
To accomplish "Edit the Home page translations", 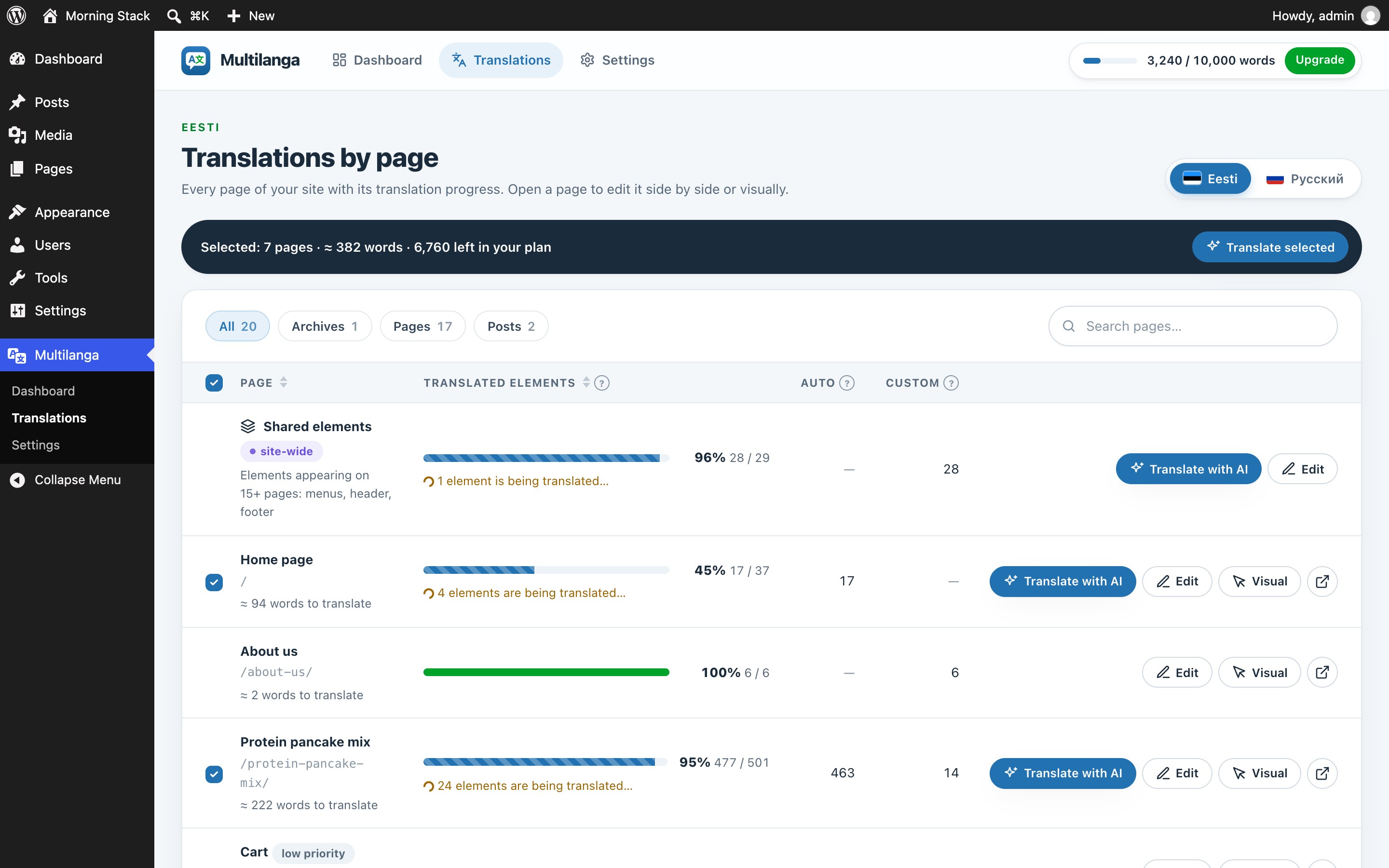I will (1177, 582).
